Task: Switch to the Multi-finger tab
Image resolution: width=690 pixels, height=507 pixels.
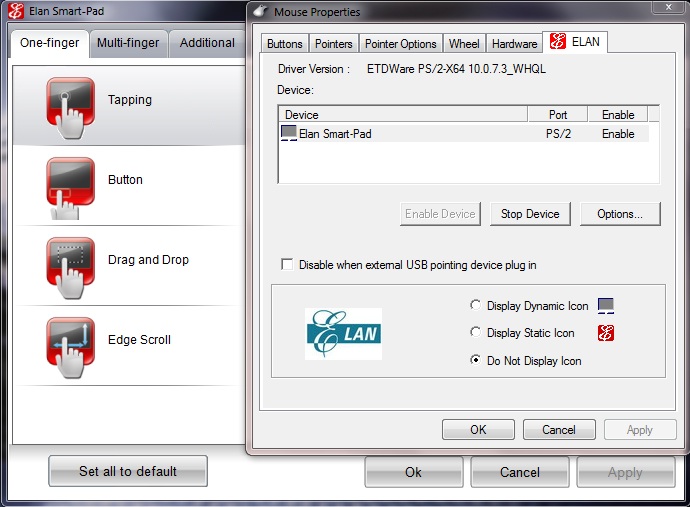Action: coord(128,43)
